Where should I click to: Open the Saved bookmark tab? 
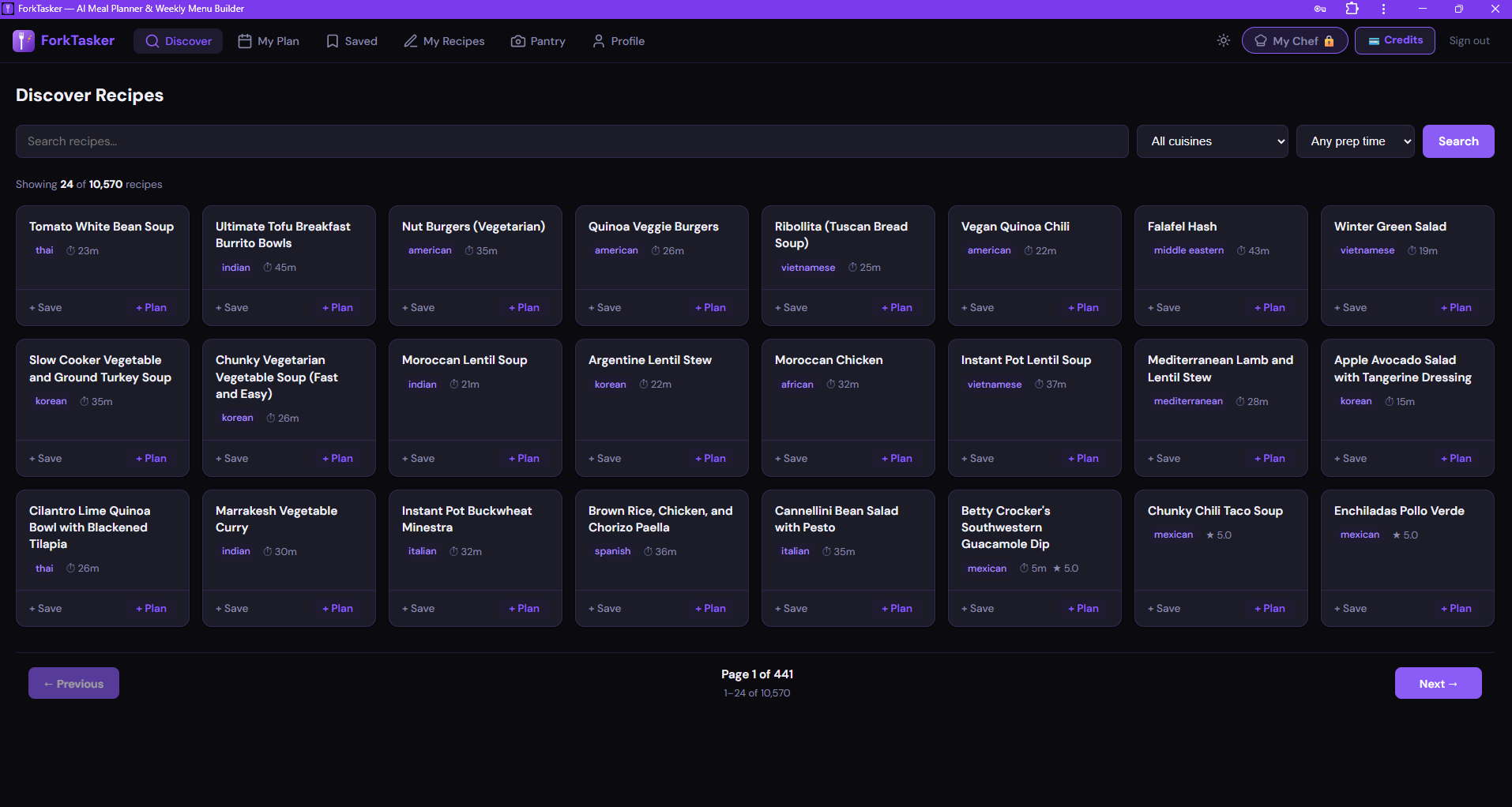point(352,41)
